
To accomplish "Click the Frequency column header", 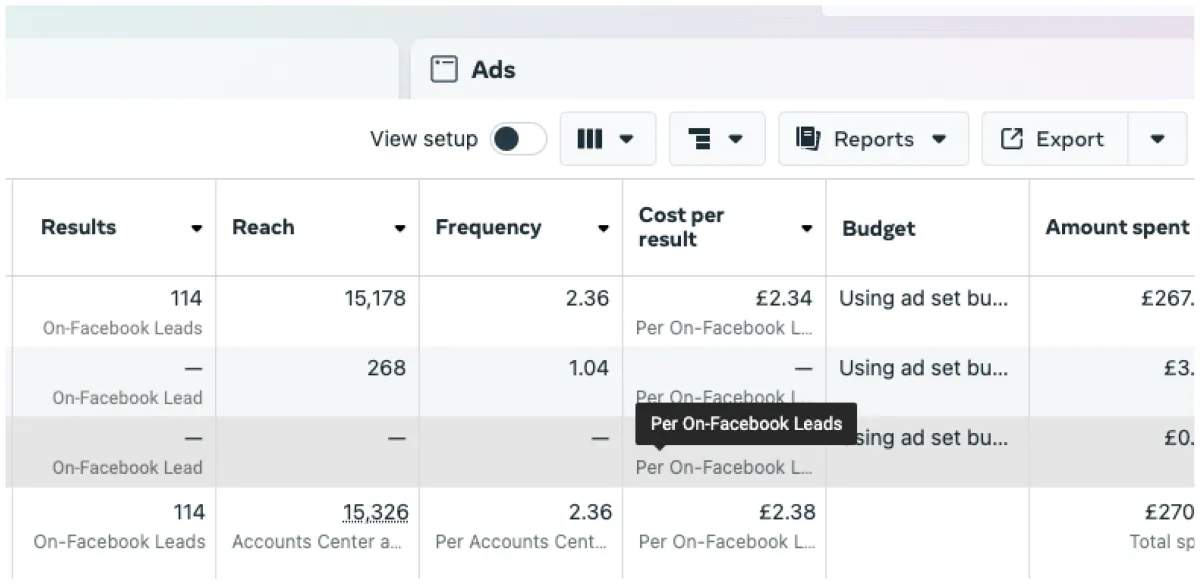I will click(x=488, y=227).
